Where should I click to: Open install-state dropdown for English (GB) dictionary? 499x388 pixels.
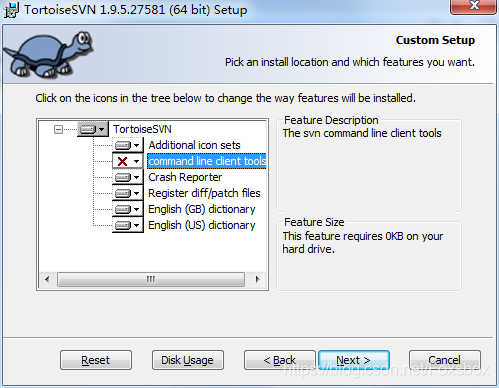point(128,209)
